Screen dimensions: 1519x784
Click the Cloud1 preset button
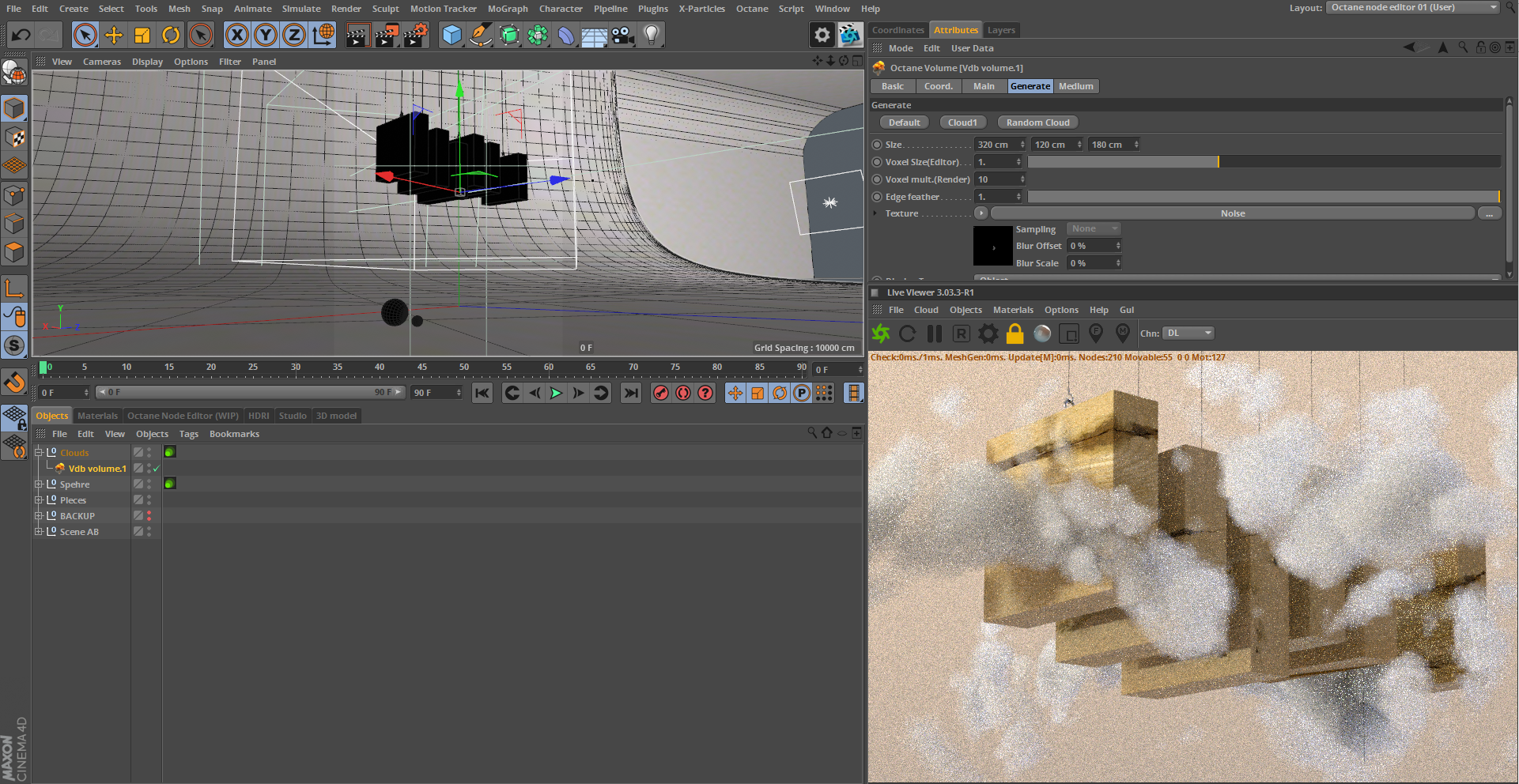[962, 122]
